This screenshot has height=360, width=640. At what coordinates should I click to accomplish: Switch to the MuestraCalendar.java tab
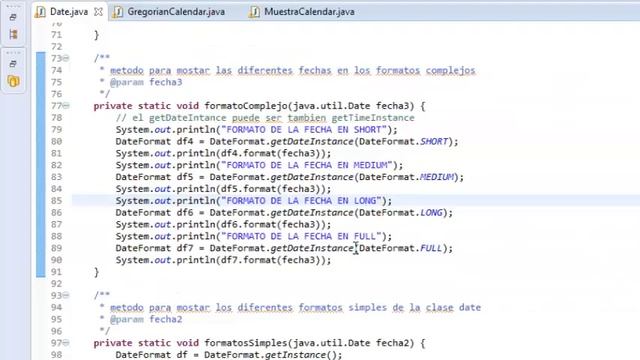tap(309, 12)
